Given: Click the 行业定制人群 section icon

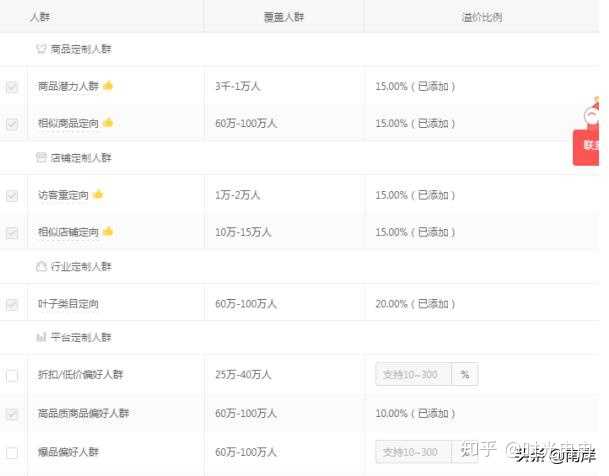Looking at the screenshot, I should [x=41, y=266].
